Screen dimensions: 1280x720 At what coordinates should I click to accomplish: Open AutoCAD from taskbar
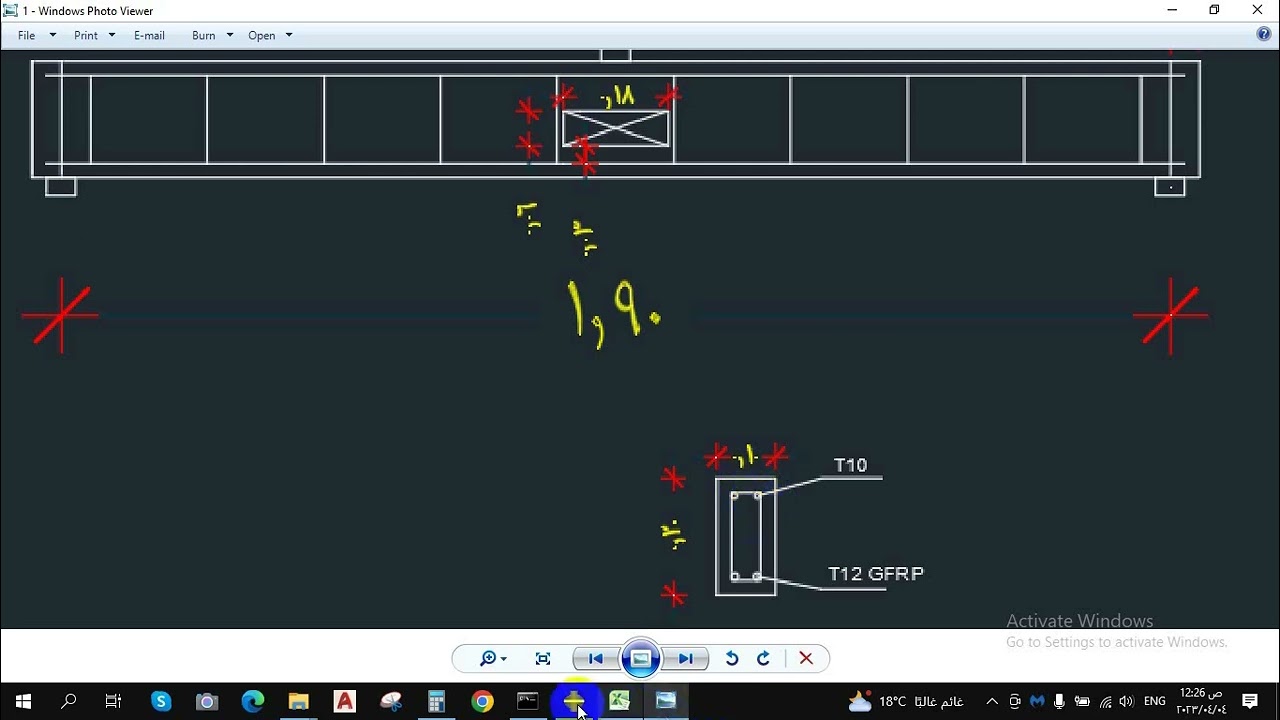click(345, 701)
